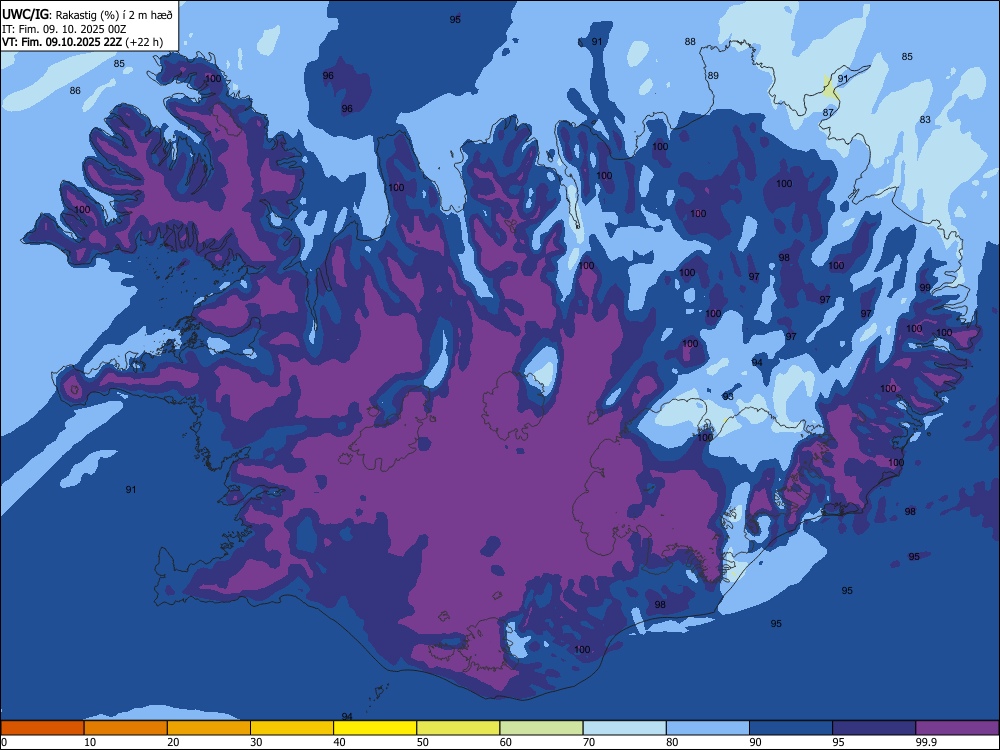Click the map value '93' in the eastern highlands
Viewport: 1000px width, 750px height.
coord(728,397)
